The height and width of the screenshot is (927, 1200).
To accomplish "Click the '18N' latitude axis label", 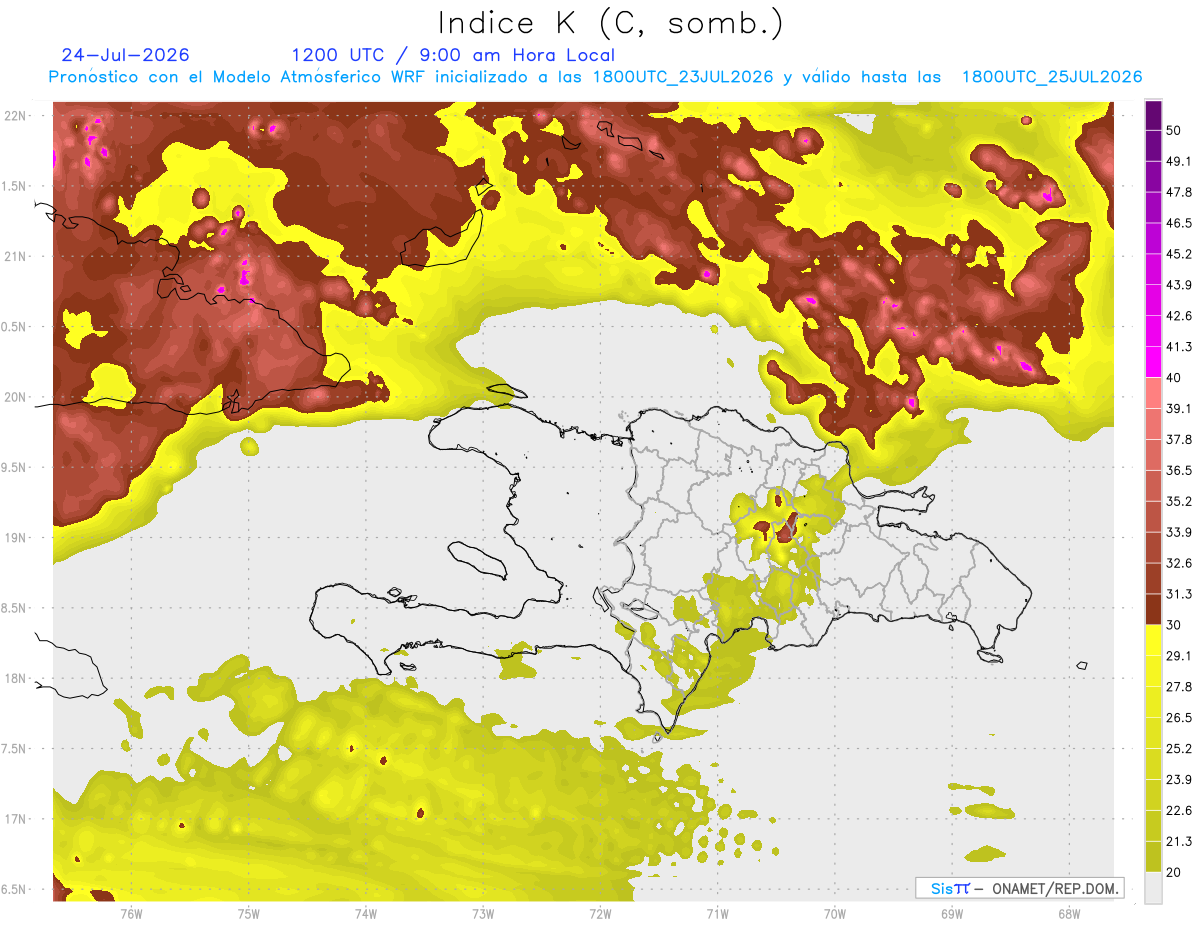I will coord(16,679).
